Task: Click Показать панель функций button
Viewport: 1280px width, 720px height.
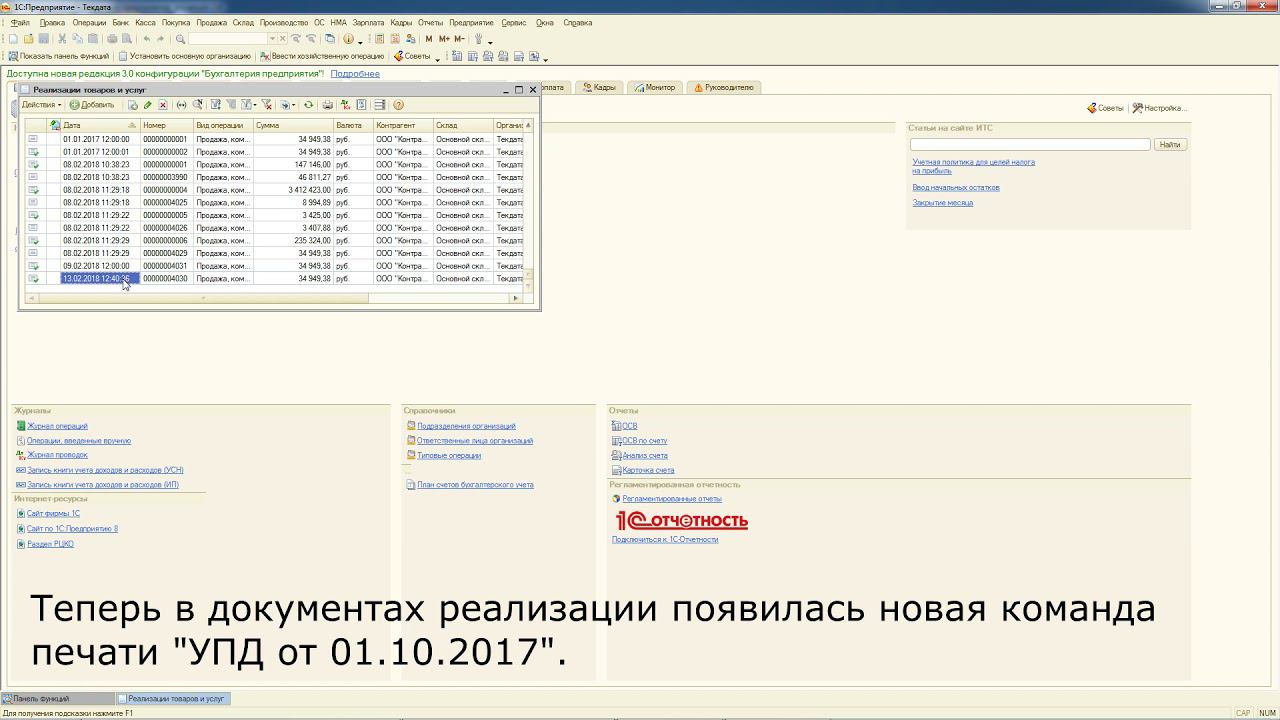Action: 59,56
